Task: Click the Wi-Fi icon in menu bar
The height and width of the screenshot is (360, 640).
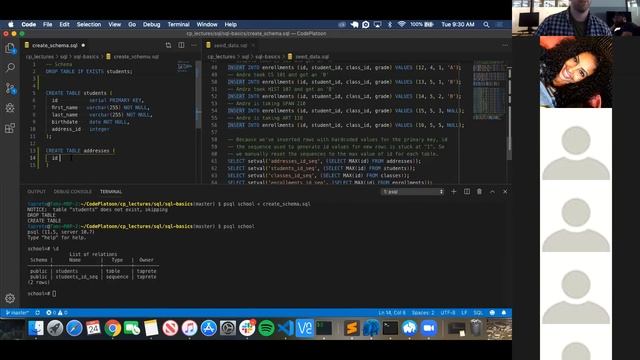Action: coord(402,24)
